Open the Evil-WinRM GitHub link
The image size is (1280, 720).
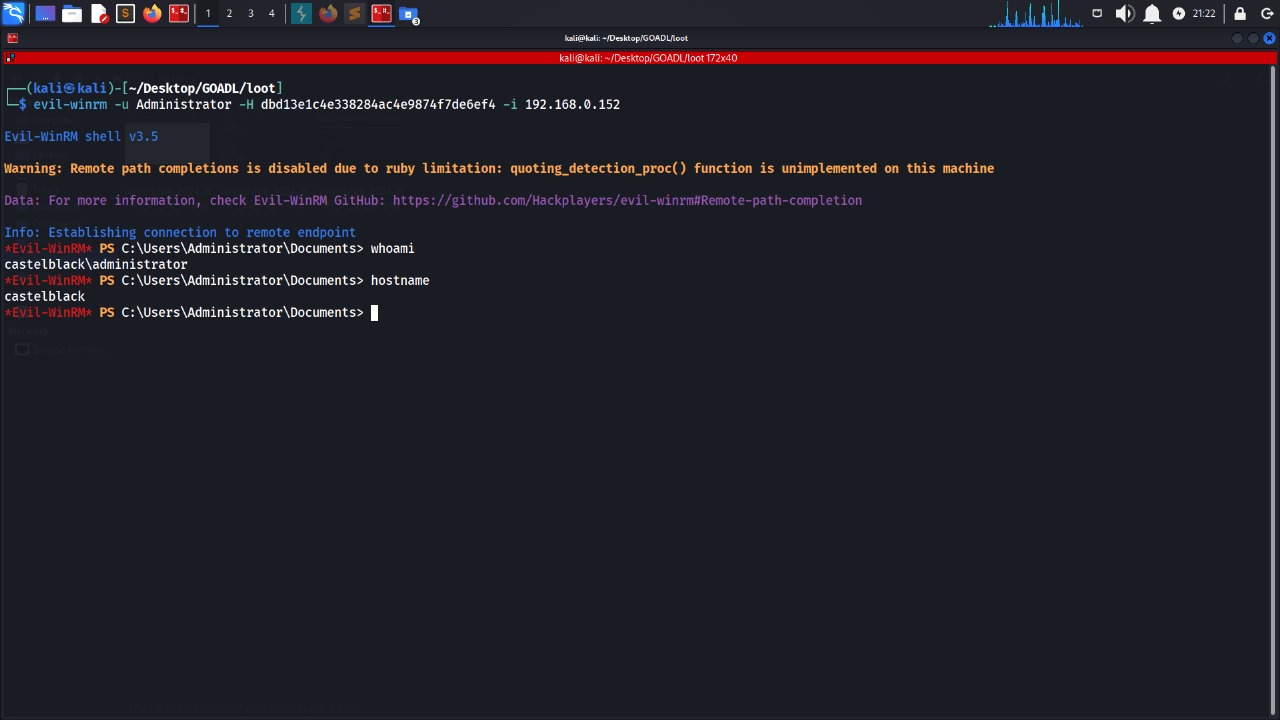pyautogui.click(x=627, y=200)
